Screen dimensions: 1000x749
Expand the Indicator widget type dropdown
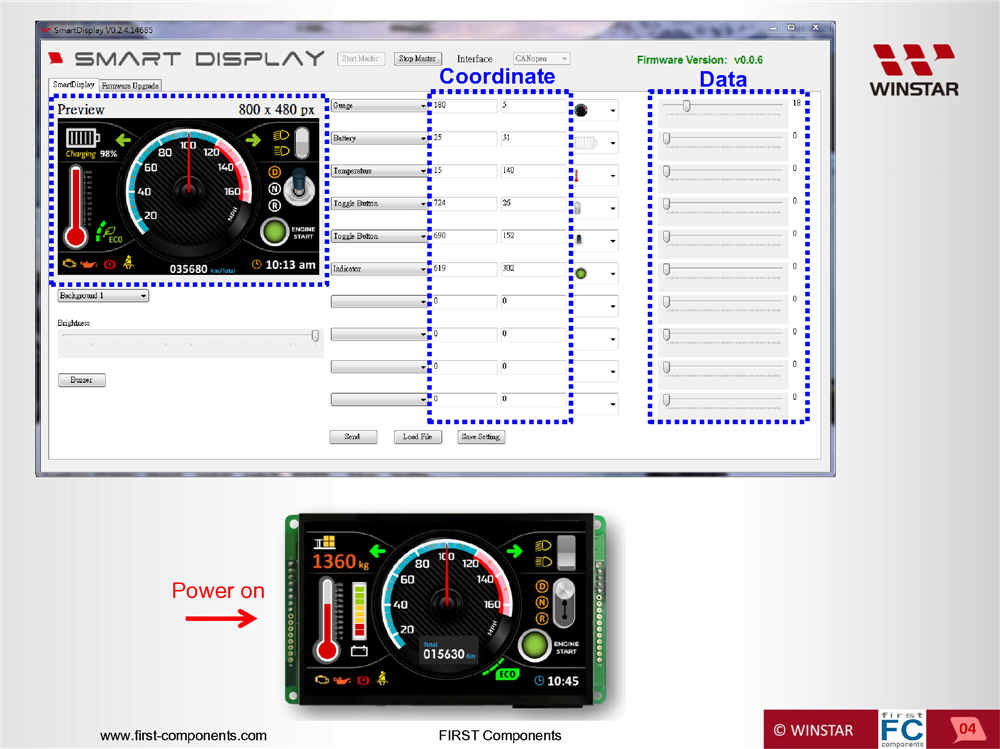[379, 269]
